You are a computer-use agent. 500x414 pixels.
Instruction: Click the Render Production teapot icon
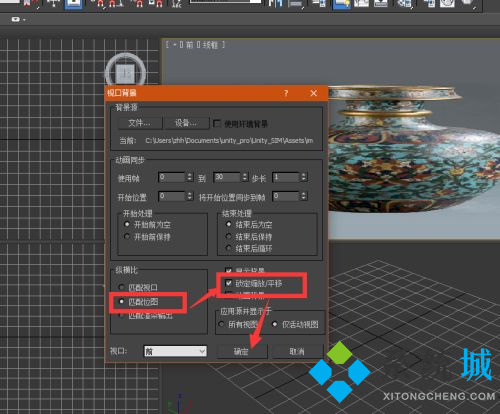[467, 3]
